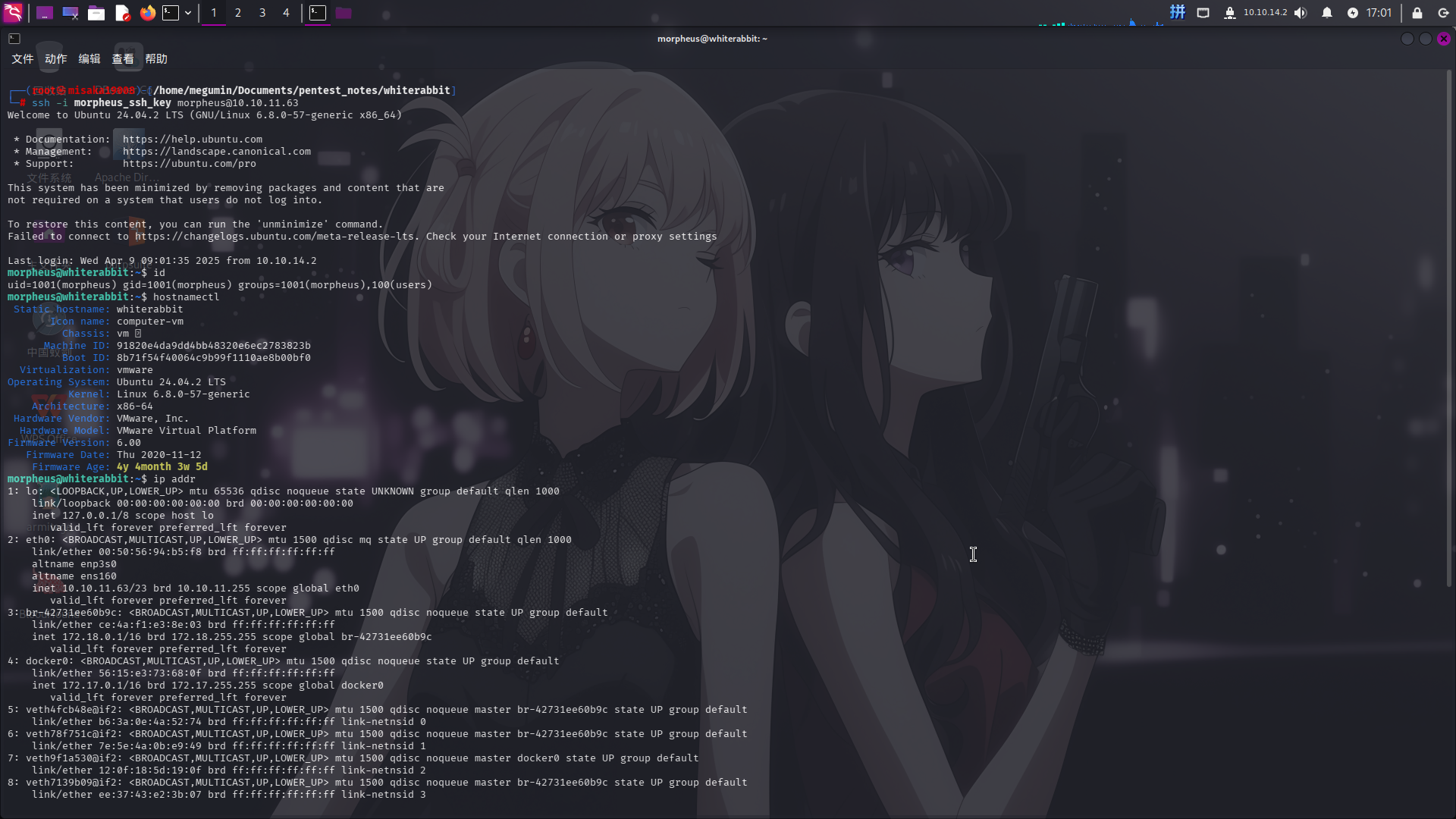Click the log out button in the panel
The width and height of the screenshot is (1456, 819).
1443,13
